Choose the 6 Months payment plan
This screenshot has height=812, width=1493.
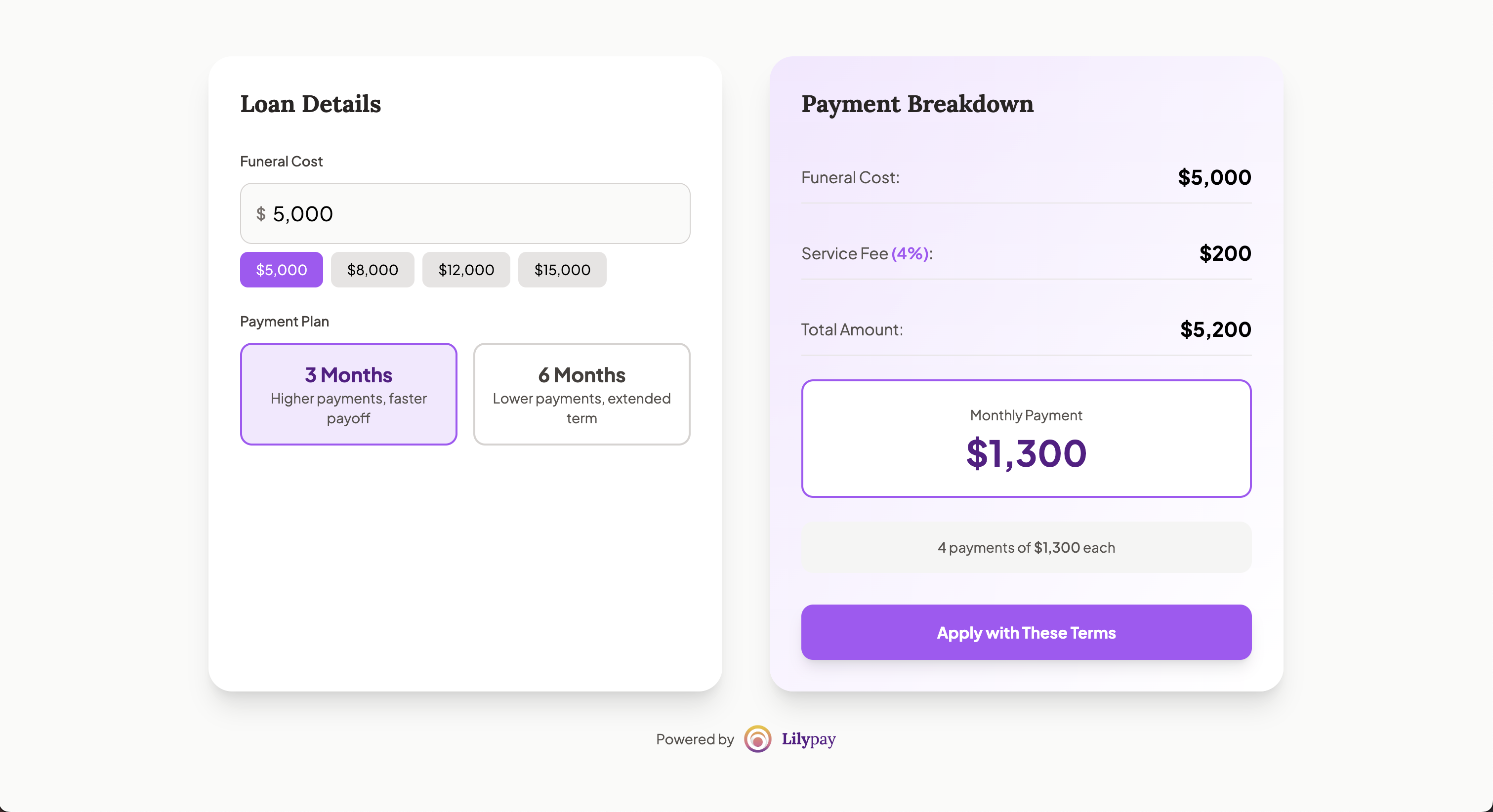[581, 394]
